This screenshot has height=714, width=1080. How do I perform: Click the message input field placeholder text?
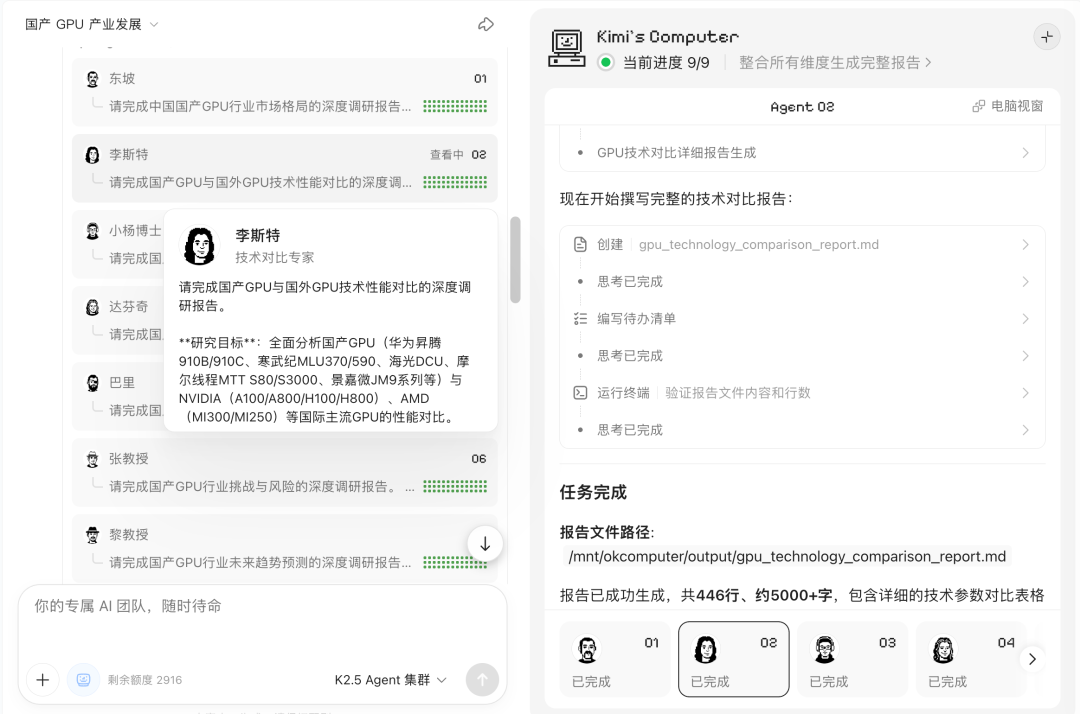[128, 606]
